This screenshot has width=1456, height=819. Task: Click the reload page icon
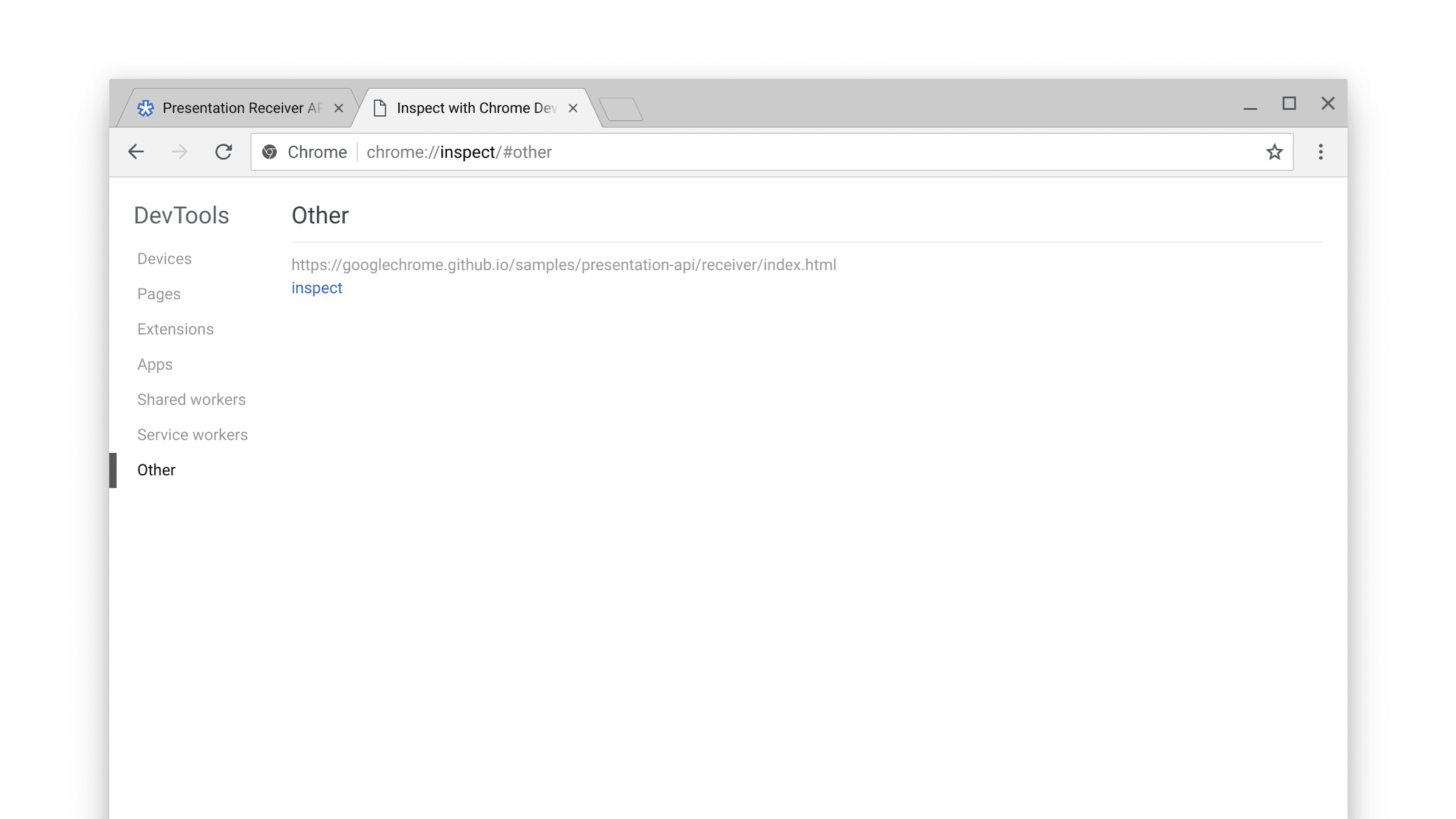pyautogui.click(x=223, y=152)
